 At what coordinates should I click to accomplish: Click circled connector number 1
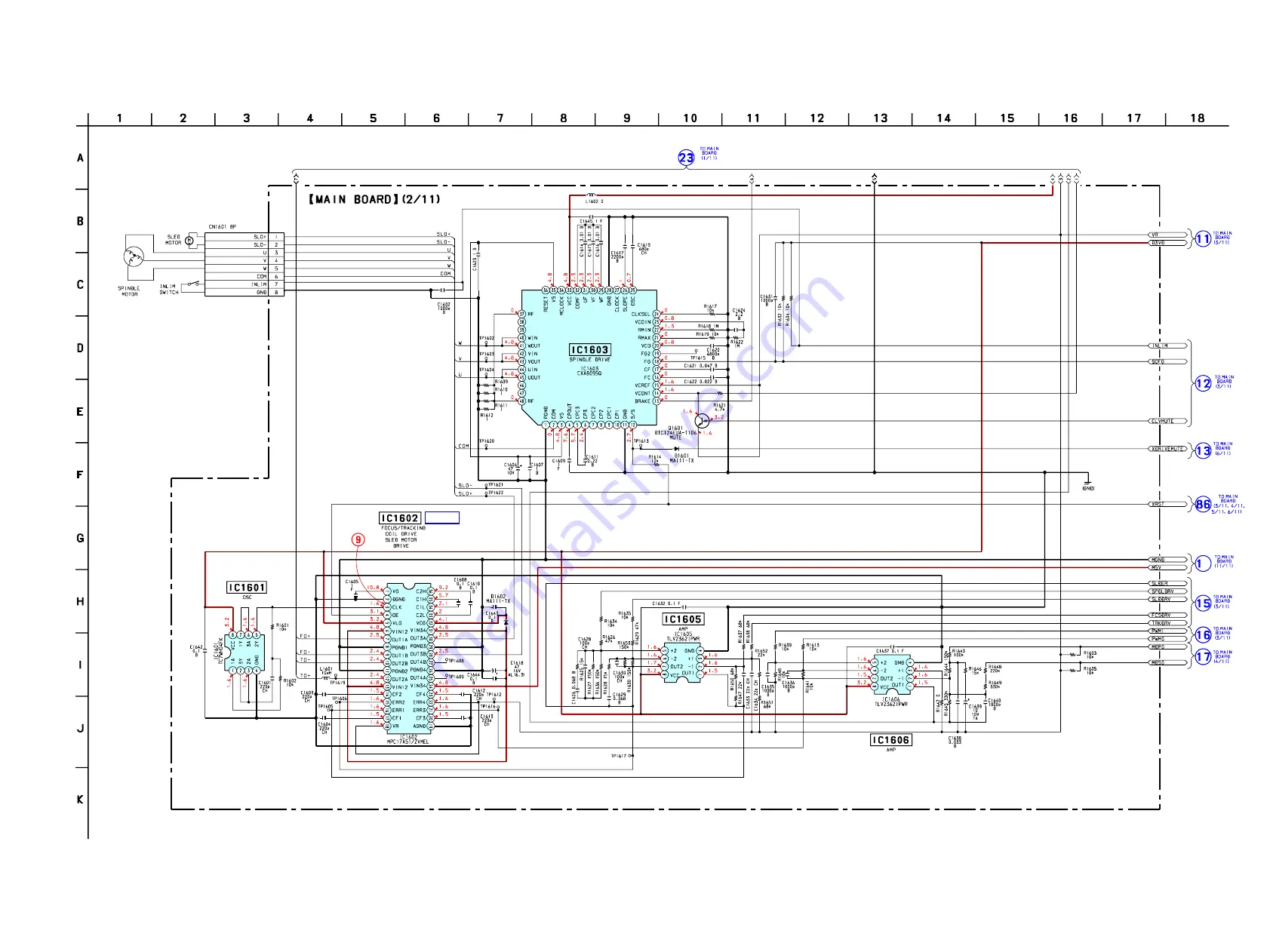click(1203, 564)
